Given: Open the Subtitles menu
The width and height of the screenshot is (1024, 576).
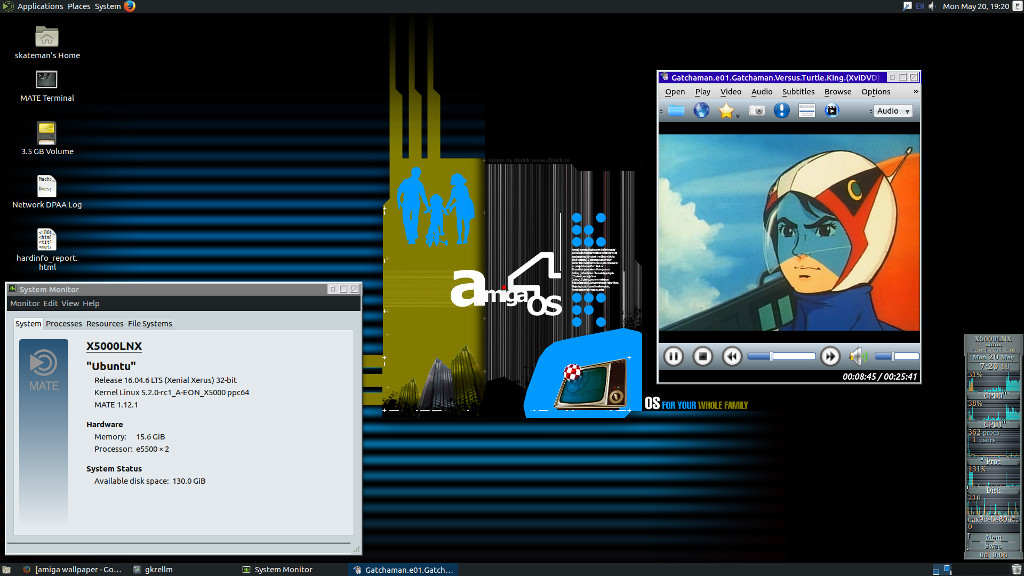Looking at the screenshot, I should click(x=798, y=92).
